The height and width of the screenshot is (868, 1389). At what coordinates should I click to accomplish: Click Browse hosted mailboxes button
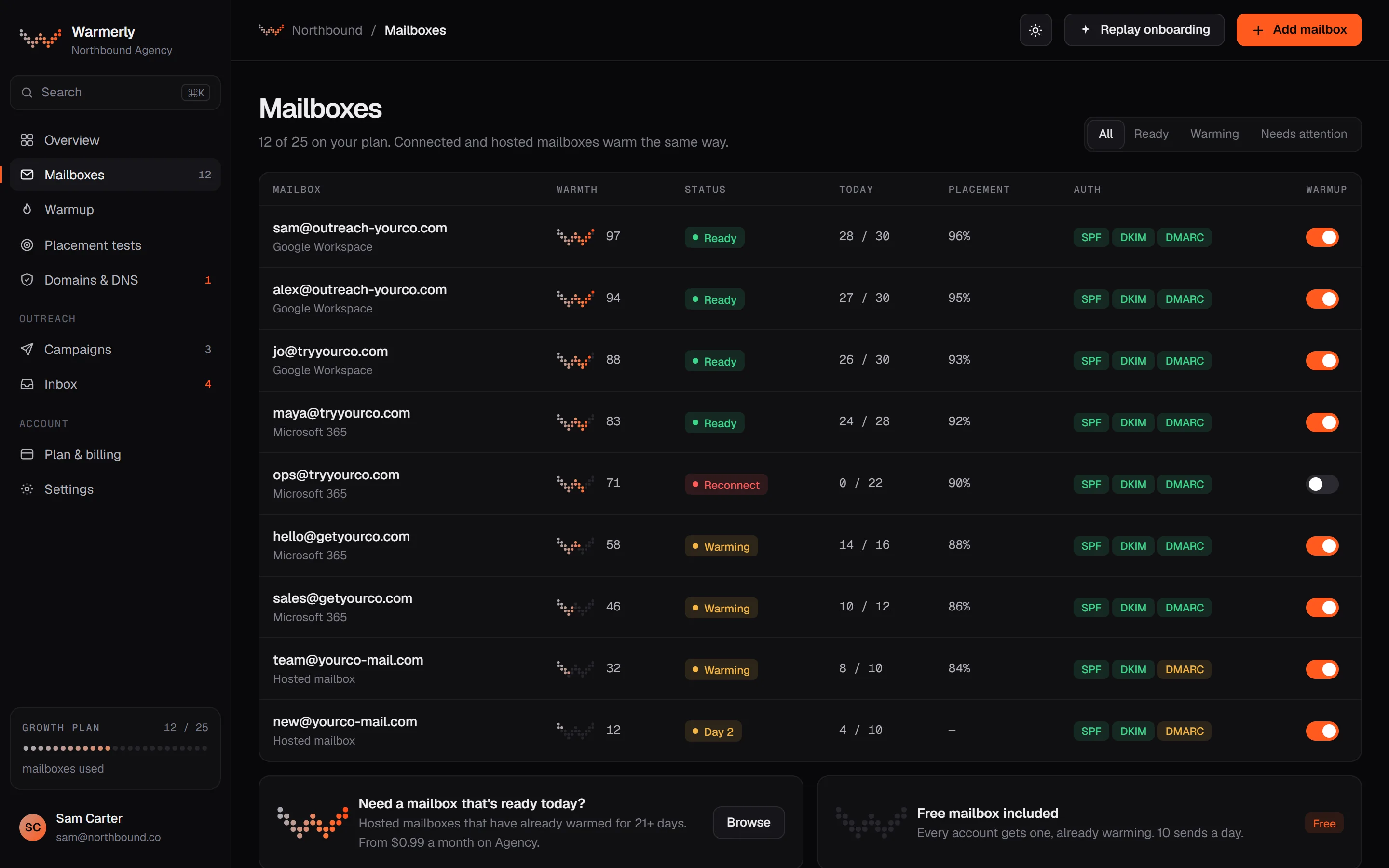coord(749,822)
